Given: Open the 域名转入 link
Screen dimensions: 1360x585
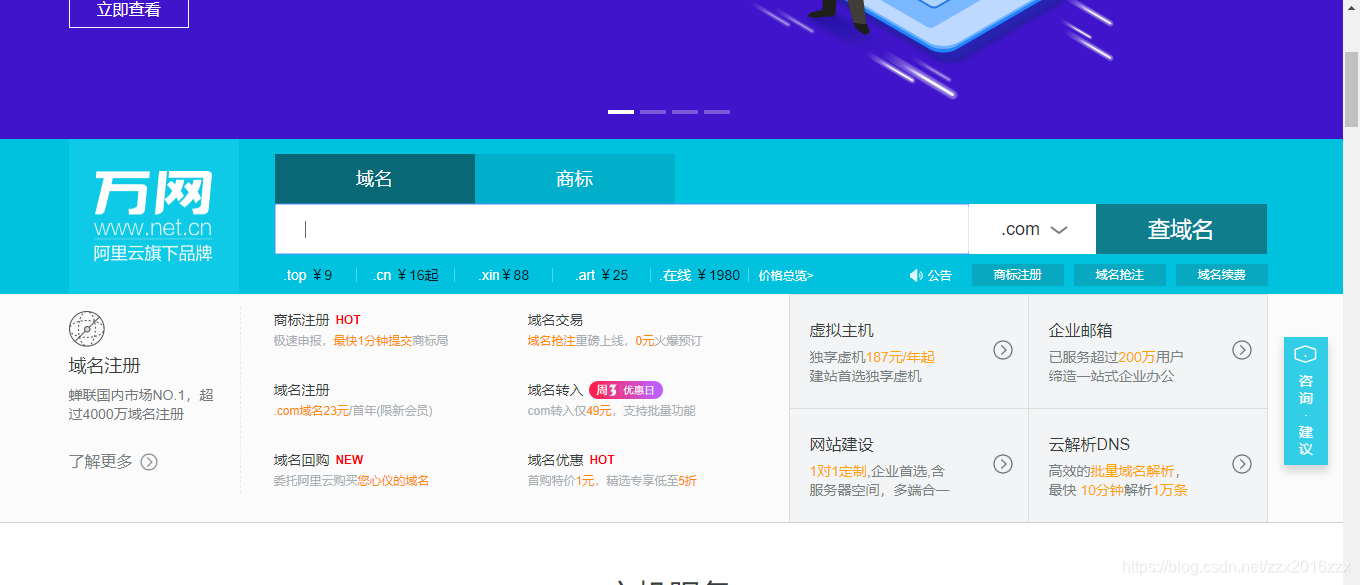Looking at the screenshot, I should (555, 390).
